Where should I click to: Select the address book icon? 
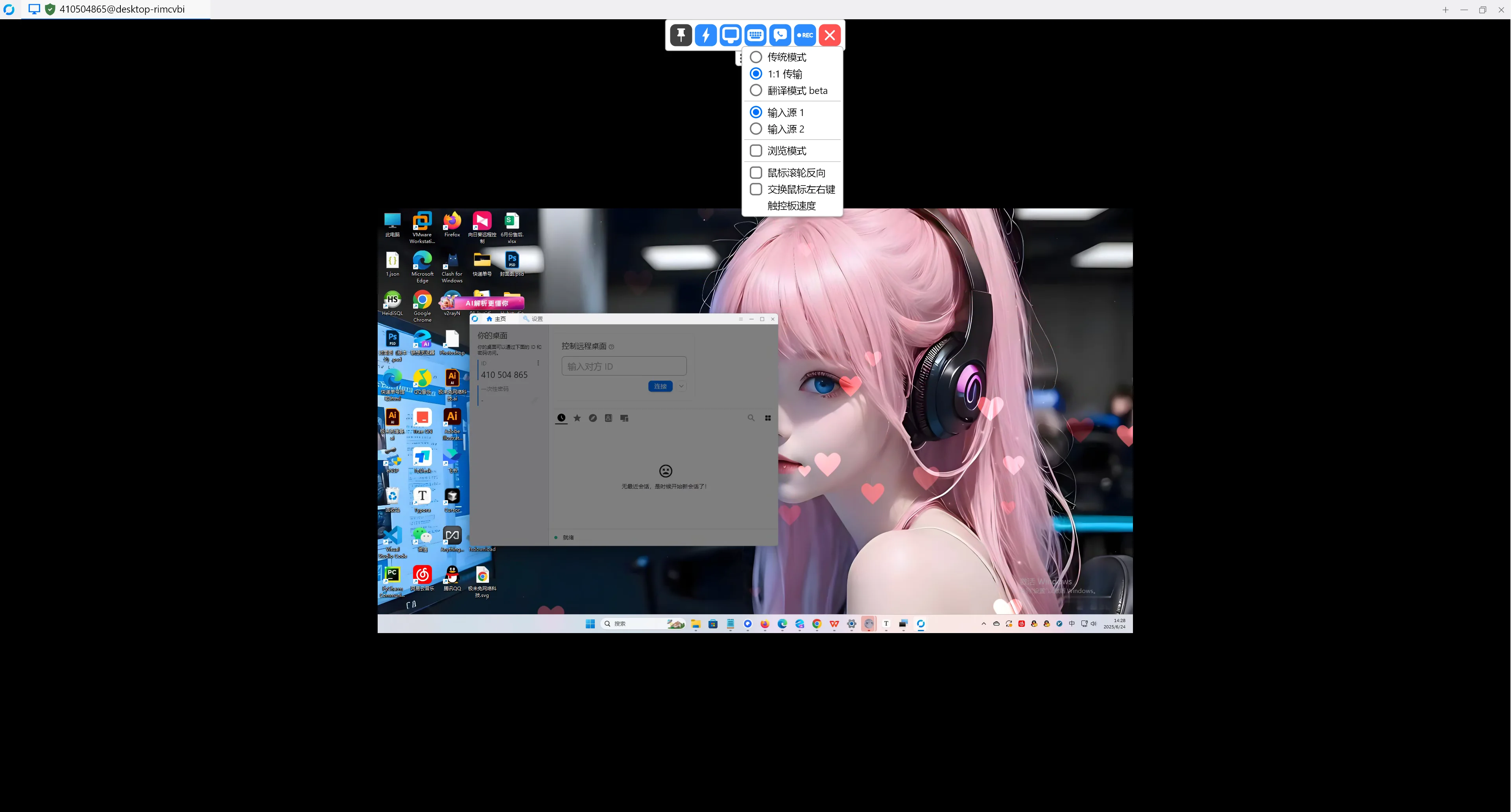click(x=608, y=418)
